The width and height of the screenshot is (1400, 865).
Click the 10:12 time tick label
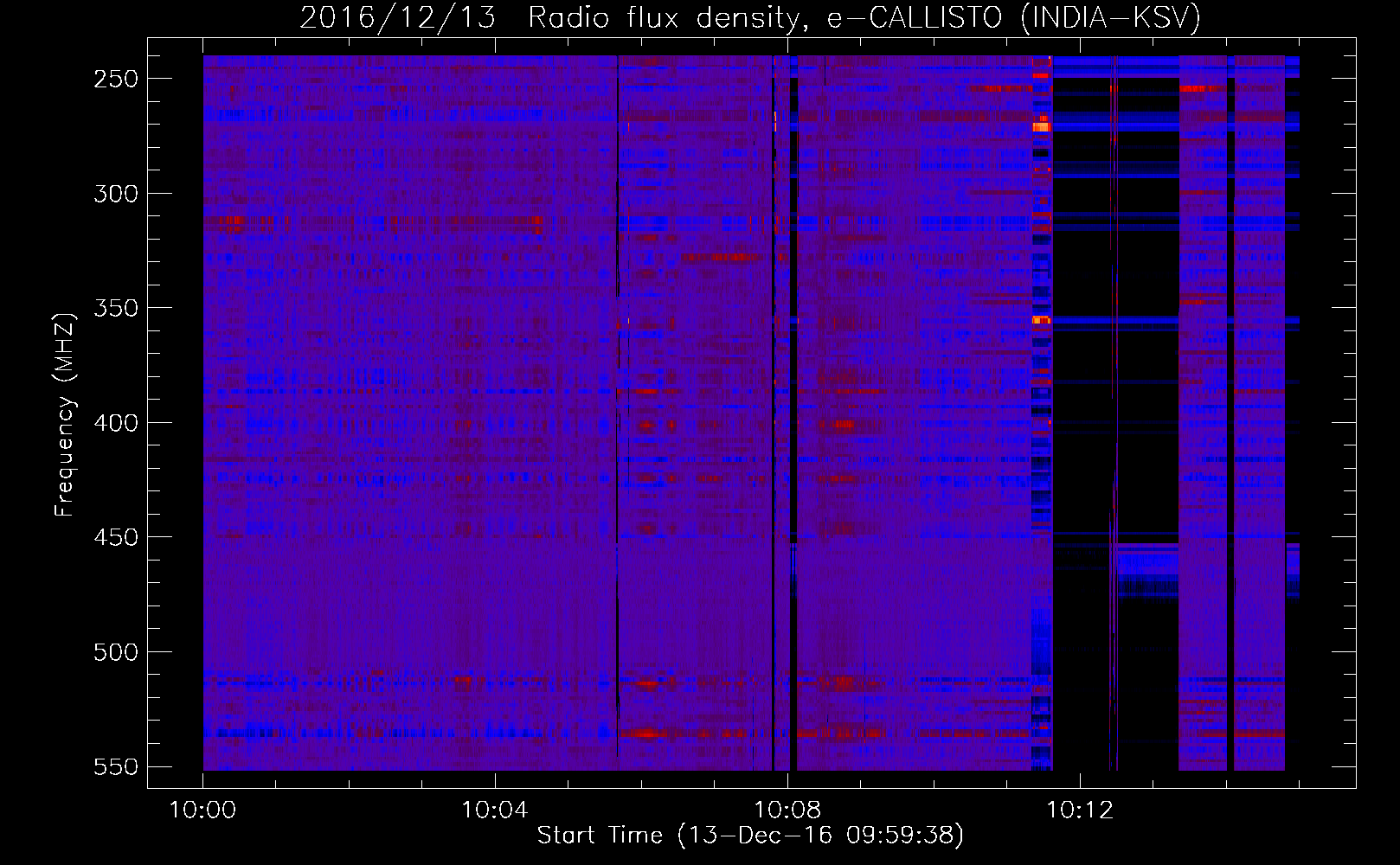point(1080,811)
